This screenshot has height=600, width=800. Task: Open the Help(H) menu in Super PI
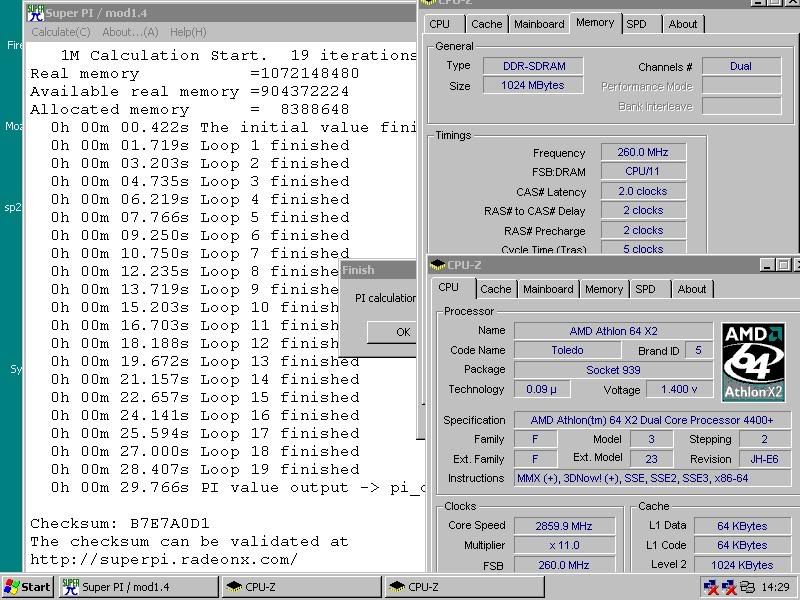tap(188, 32)
